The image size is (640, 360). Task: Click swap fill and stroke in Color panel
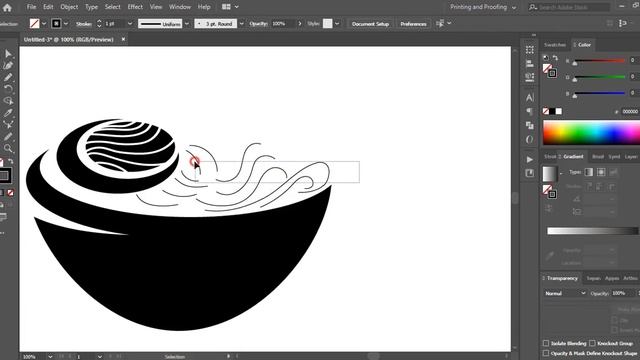[x=555, y=58]
